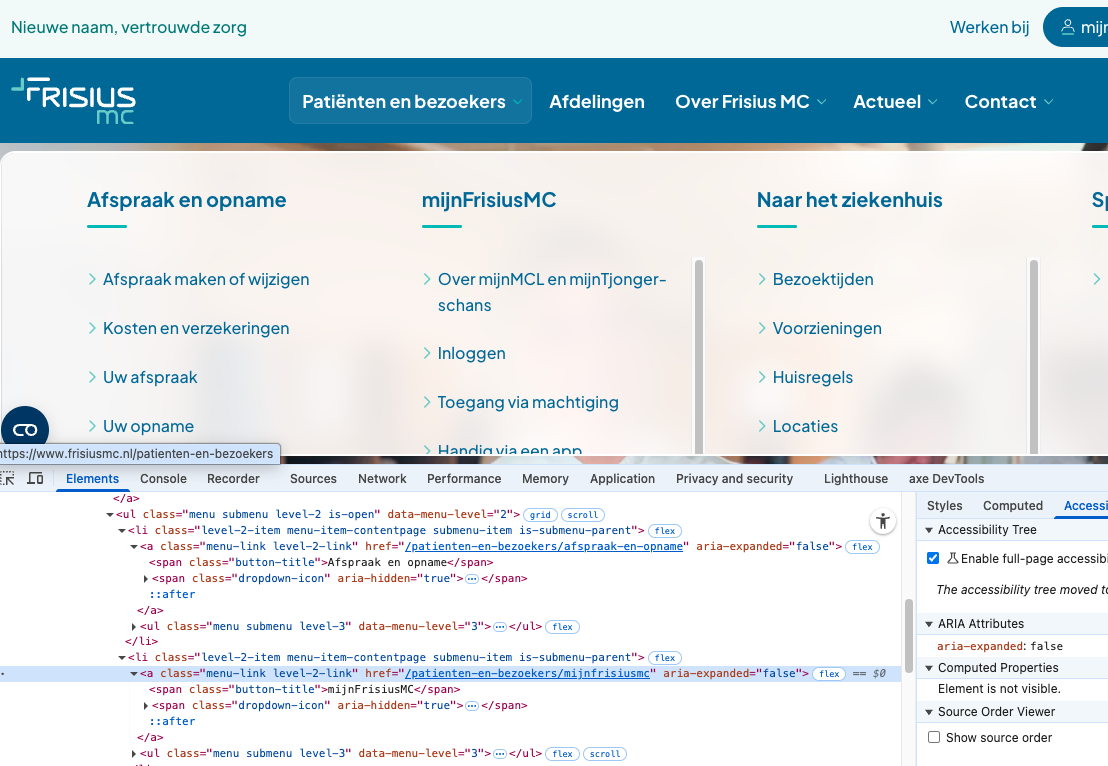Collapse the ul menu submenu level-2 node
Viewport: 1108px width, 766px height.
(110, 515)
